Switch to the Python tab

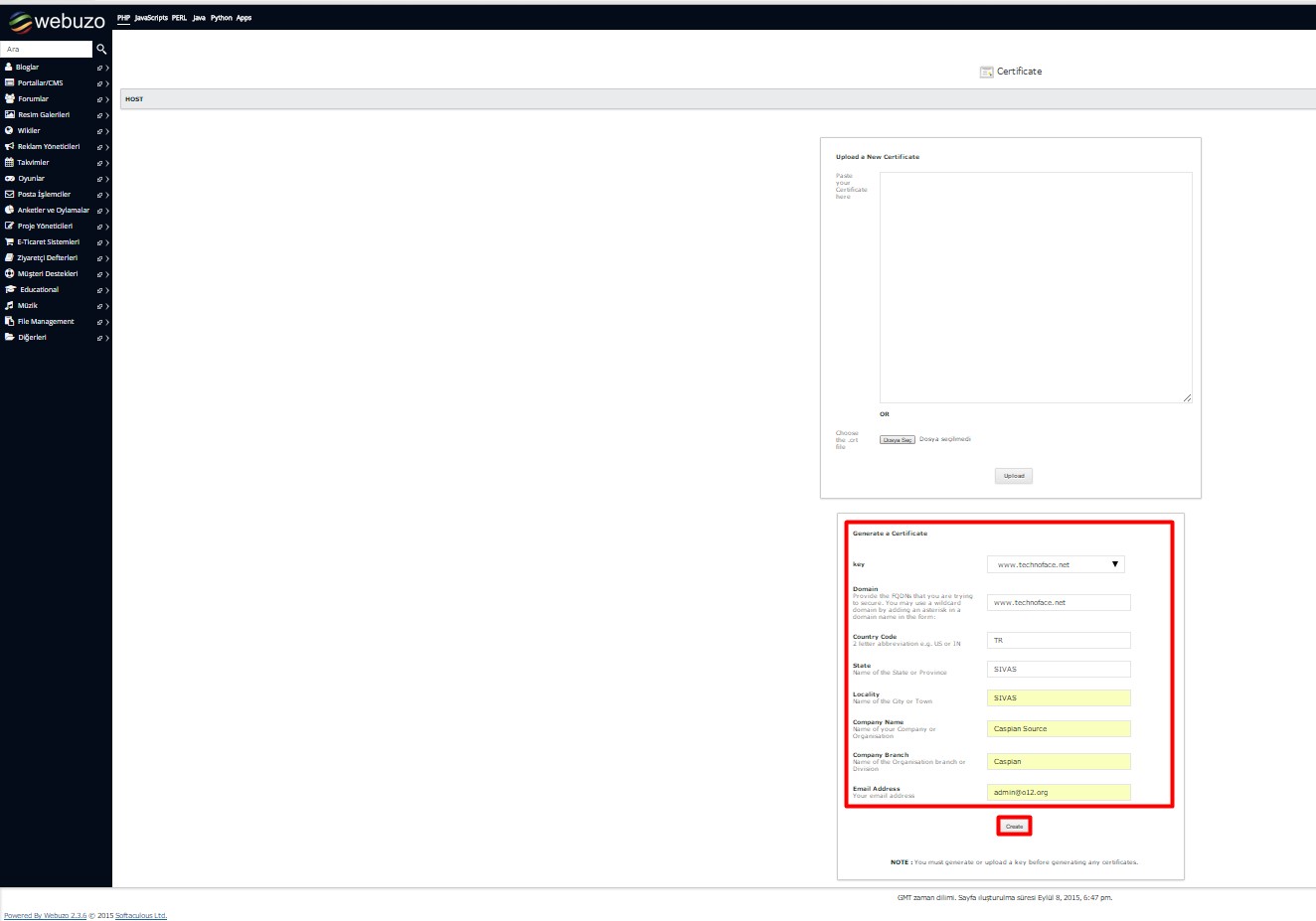(x=221, y=18)
